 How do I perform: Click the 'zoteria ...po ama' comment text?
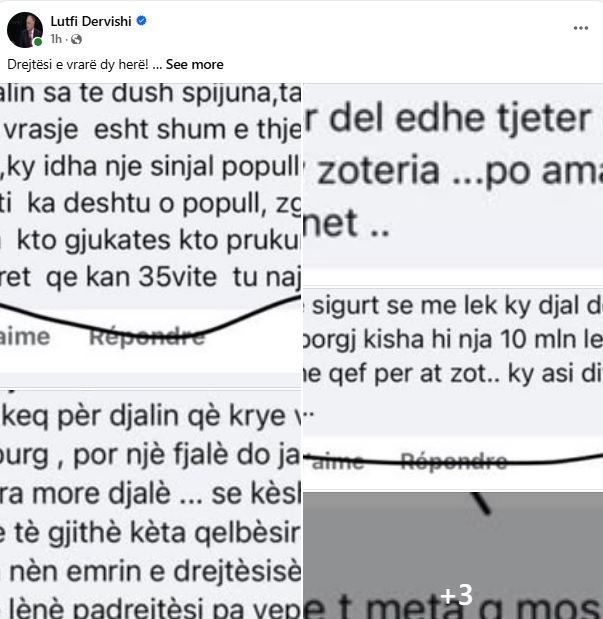tap(460, 171)
